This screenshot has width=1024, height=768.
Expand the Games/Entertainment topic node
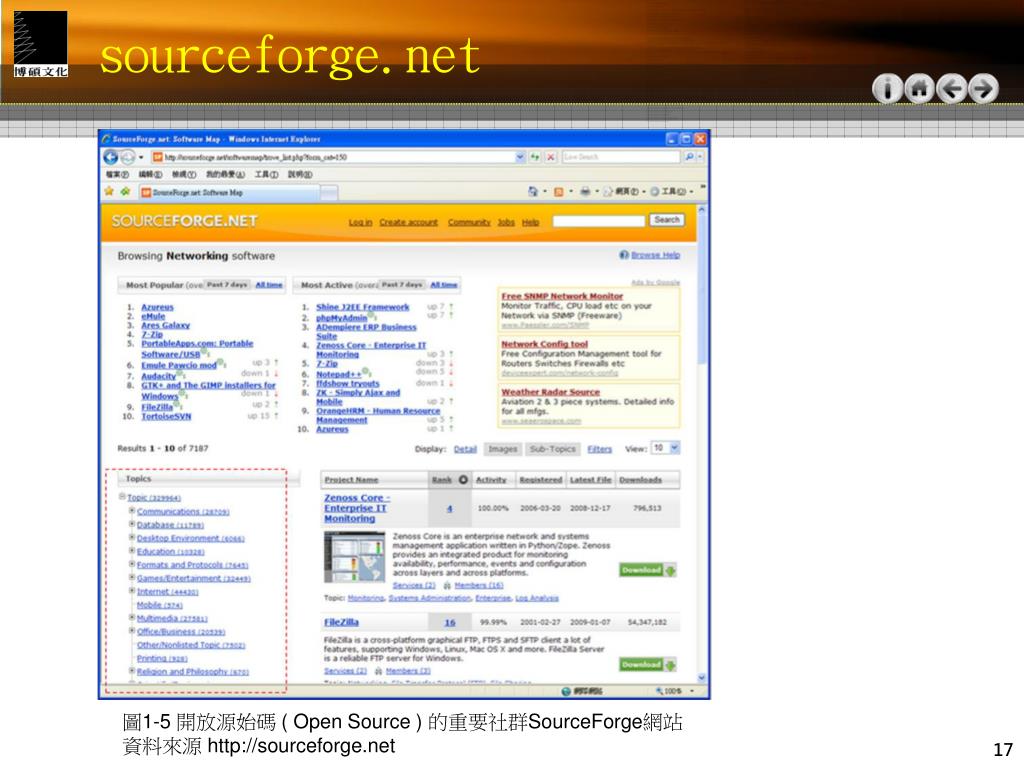tap(132, 577)
